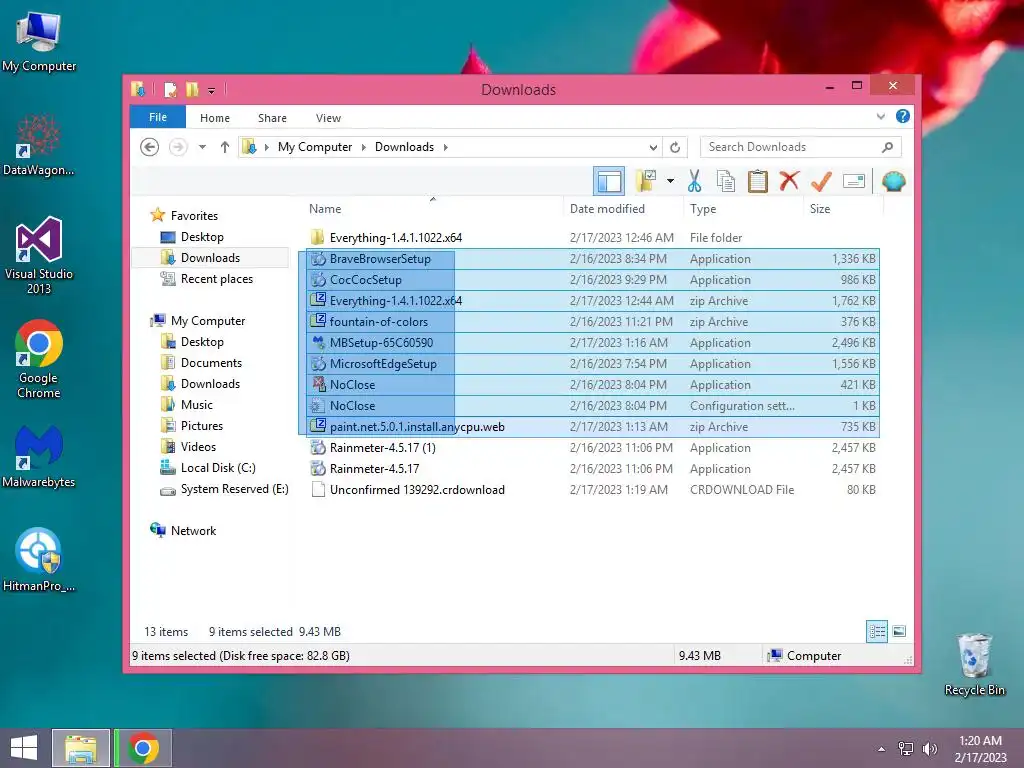Switch to the View ribbon tab
1024x768 pixels.
328,118
